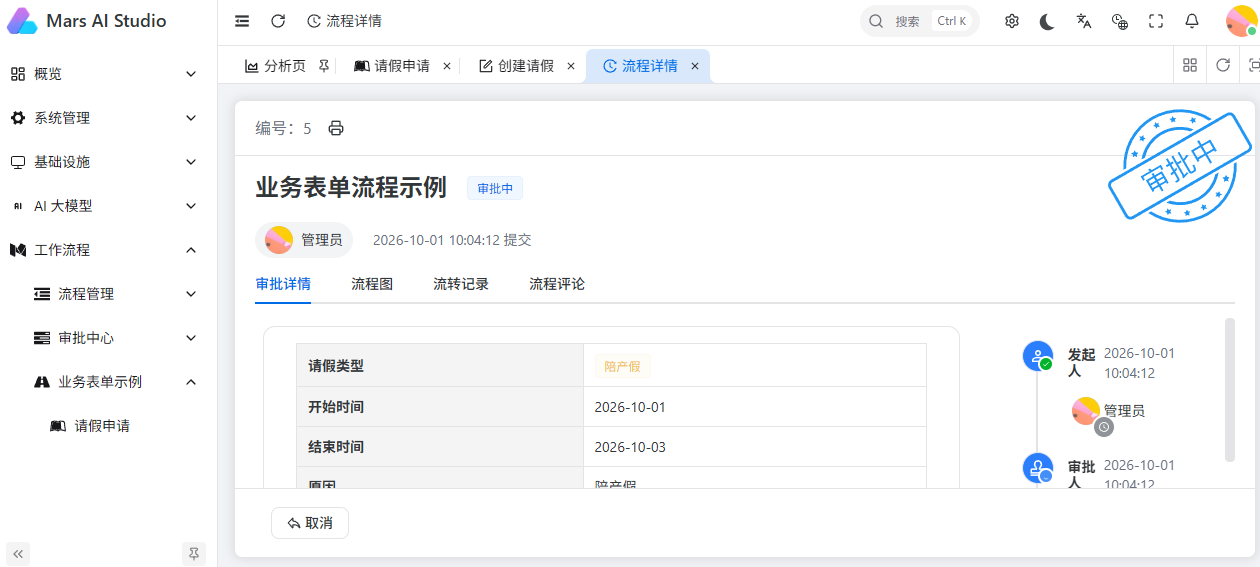Screen dimensions: 1260x567
Task: Switch to 流程评论 tab
Action: tap(557, 284)
